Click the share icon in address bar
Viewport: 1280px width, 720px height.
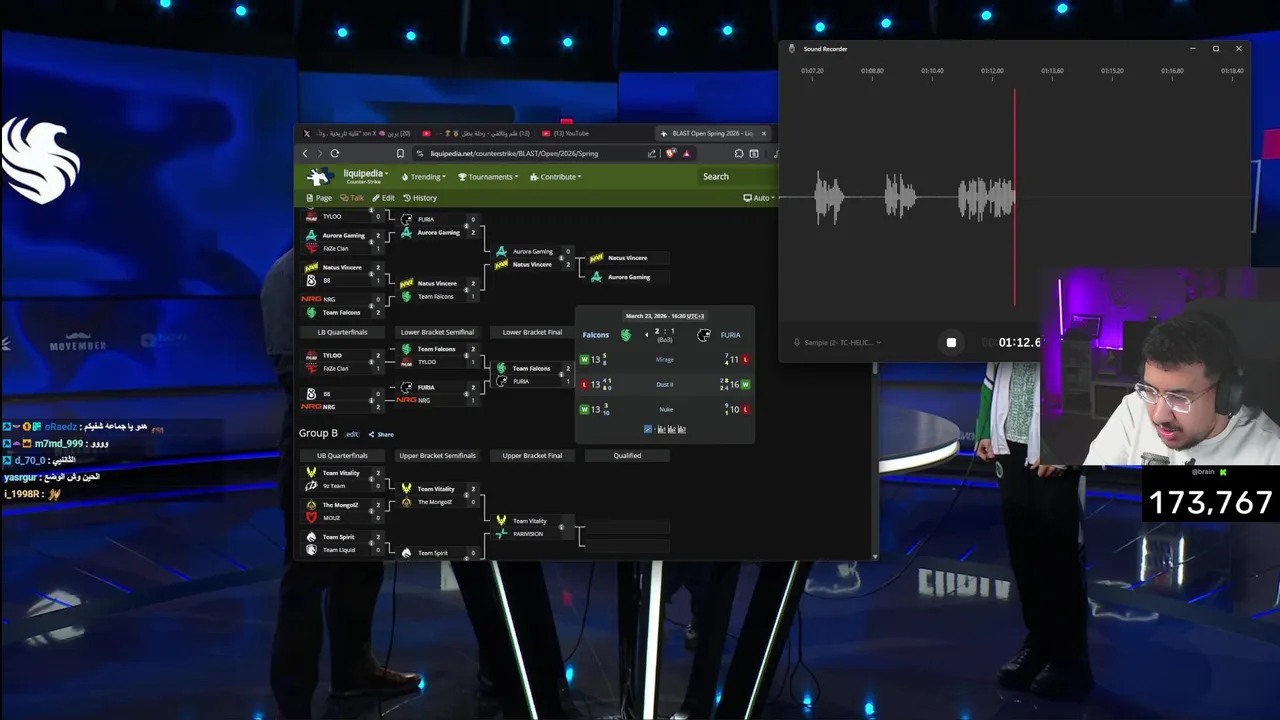[x=652, y=153]
